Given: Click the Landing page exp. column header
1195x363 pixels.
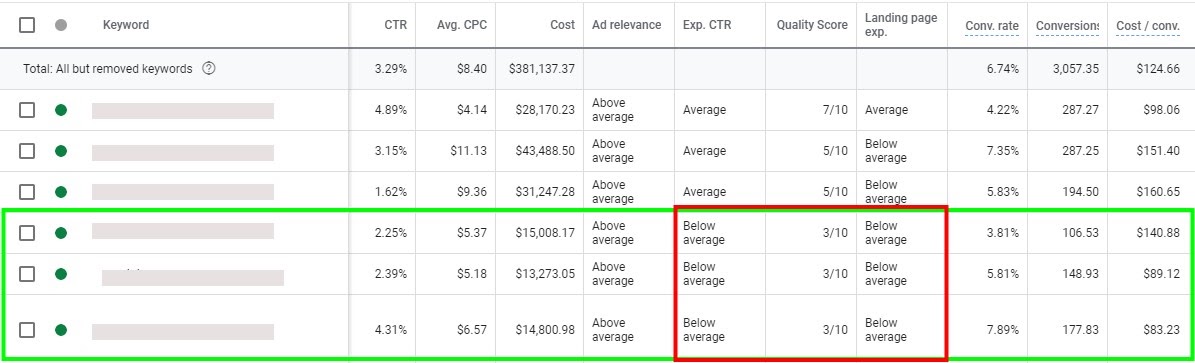Looking at the screenshot, I should 901,25.
